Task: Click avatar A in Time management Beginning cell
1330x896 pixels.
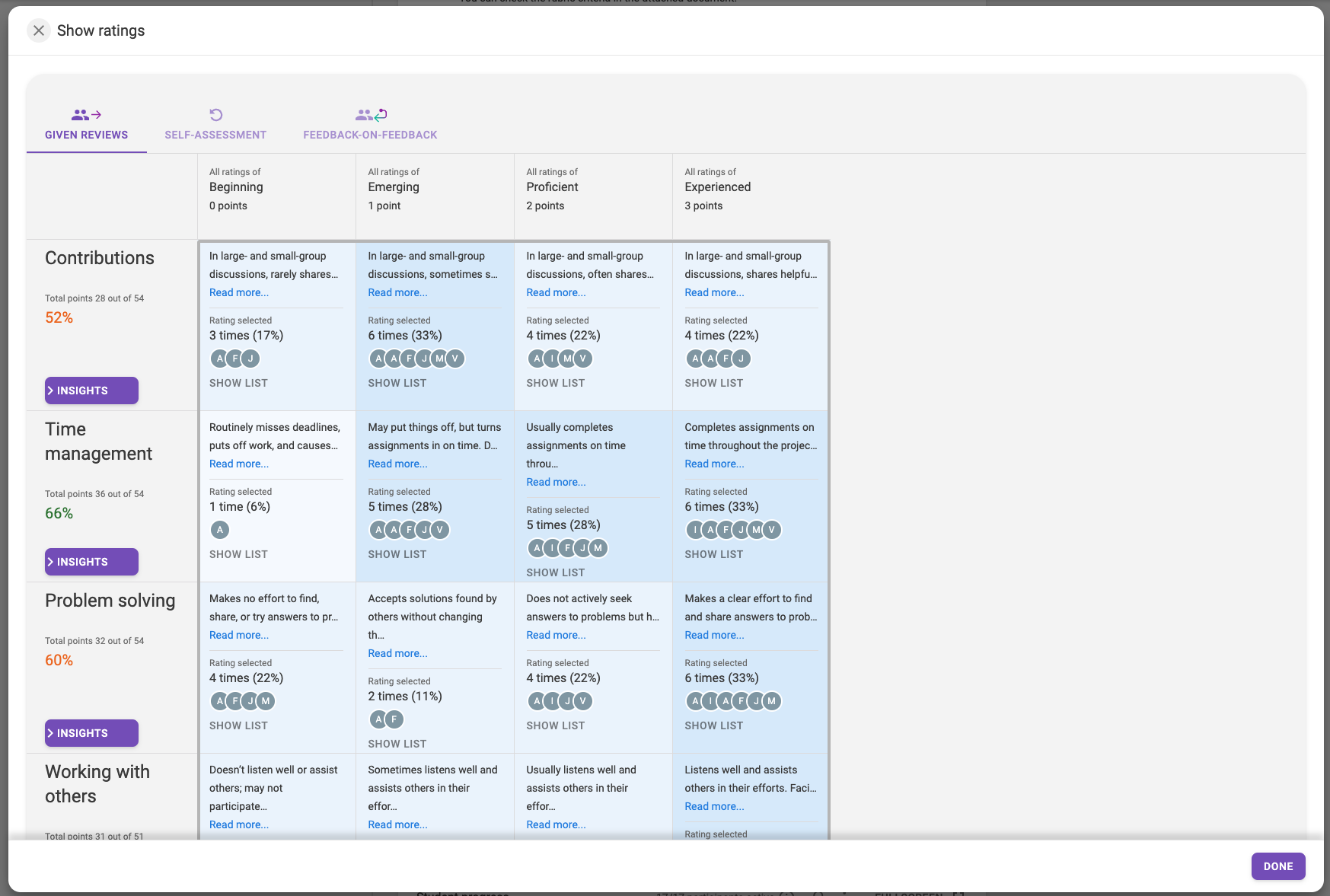Action: (x=220, y=530)
